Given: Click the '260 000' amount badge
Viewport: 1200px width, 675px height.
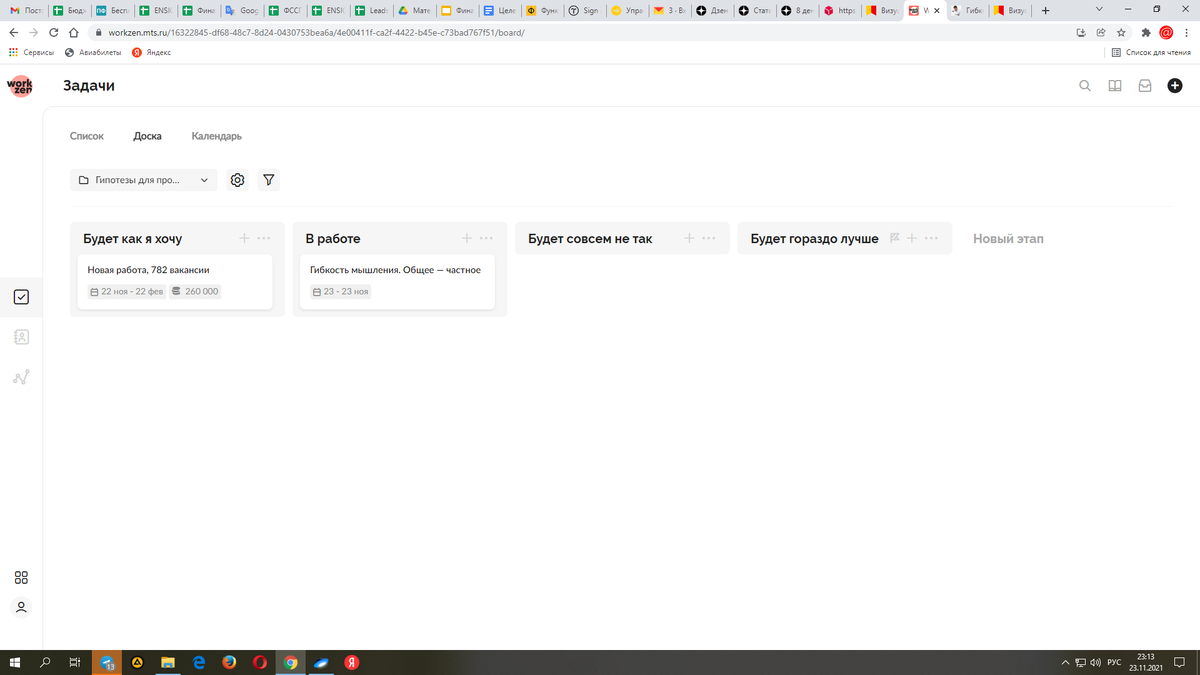Looking at the screenshot, I should [x=195, y=292].
